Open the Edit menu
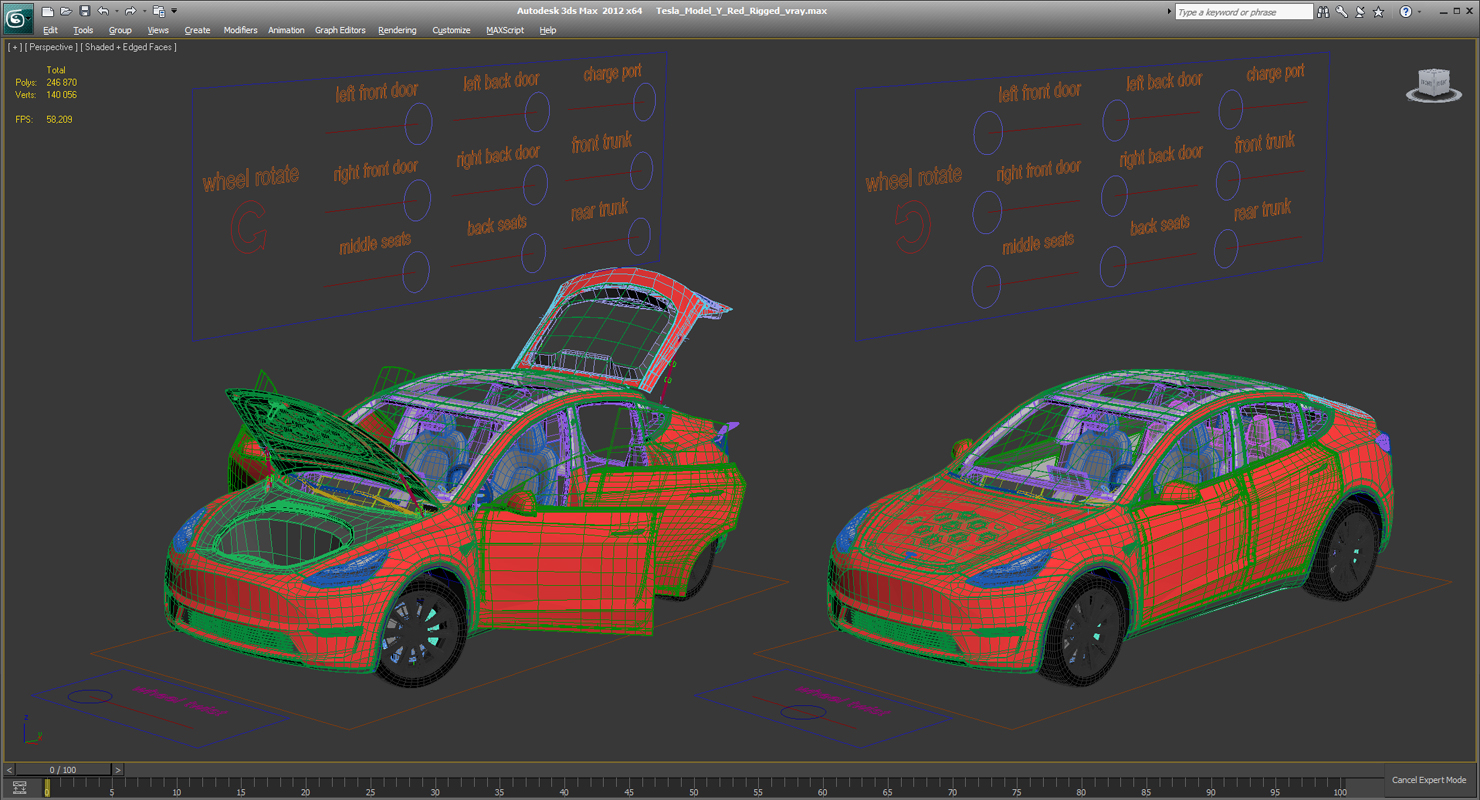The width and height of the screenshot is (1480, 800). pyautogui.click(x=50, y=30)
